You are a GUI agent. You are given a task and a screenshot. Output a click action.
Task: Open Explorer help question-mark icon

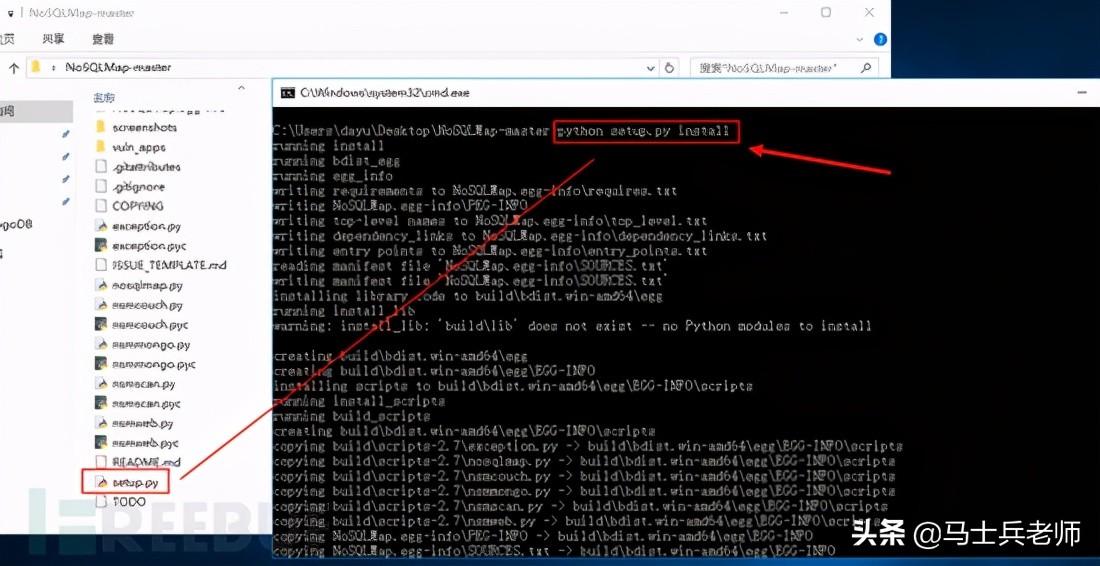[880, 40]
